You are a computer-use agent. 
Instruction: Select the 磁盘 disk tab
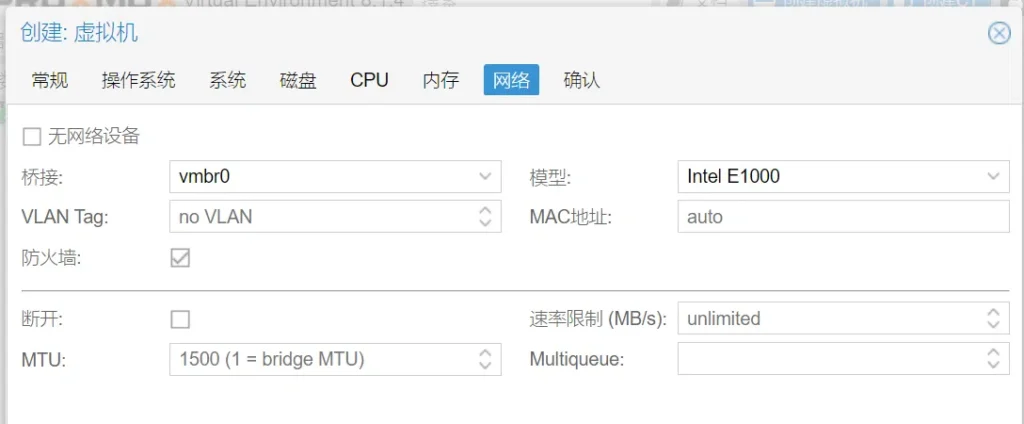298,80
